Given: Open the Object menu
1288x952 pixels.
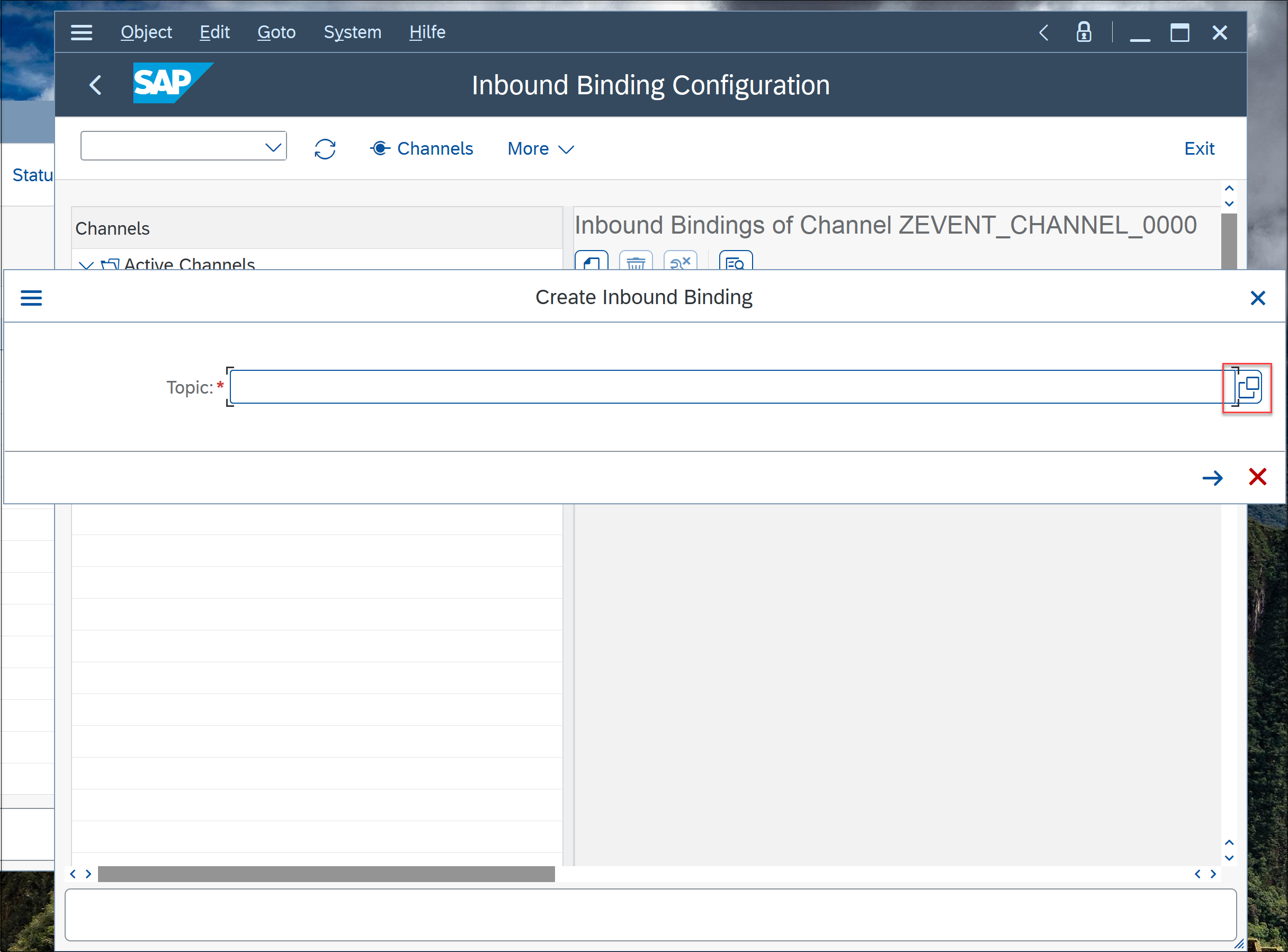Looking at the screenshot, I should click(146, 32).
